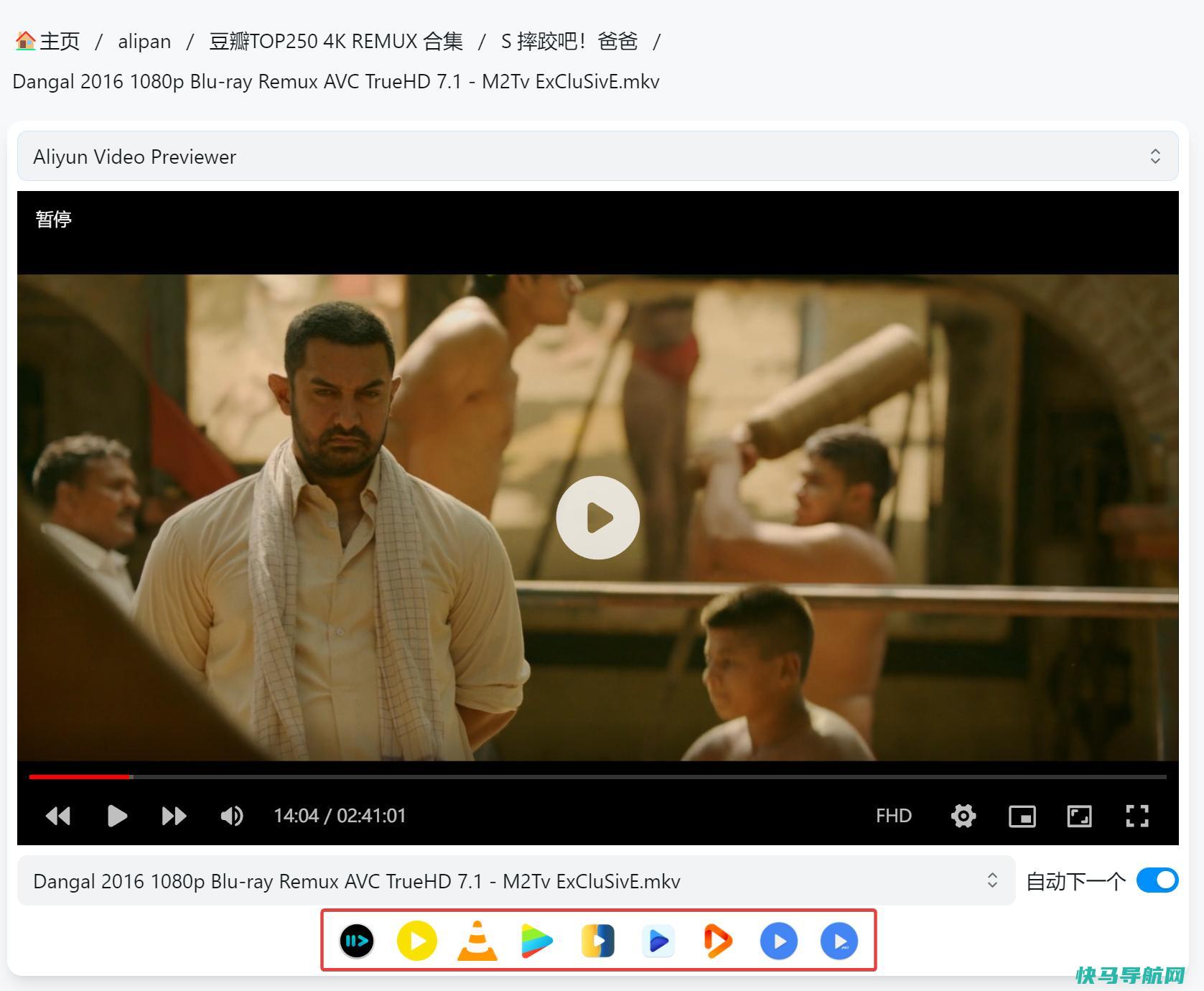Open video in PotPlayer yellow icon
The height and width of the screenshot is (991, 1204).
point(417,941)
